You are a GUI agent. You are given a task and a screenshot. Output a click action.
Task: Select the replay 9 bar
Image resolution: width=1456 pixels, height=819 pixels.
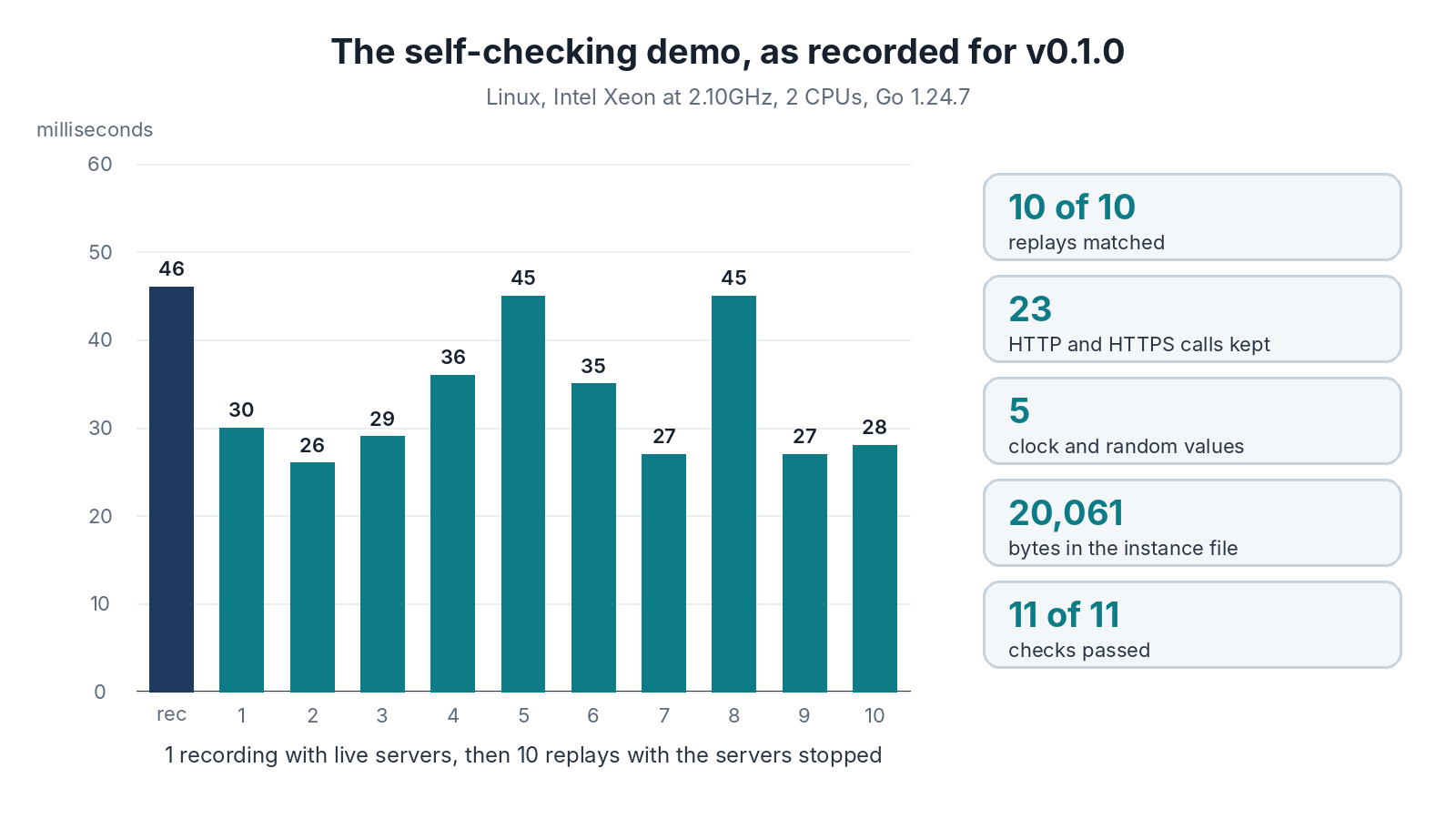804,573
